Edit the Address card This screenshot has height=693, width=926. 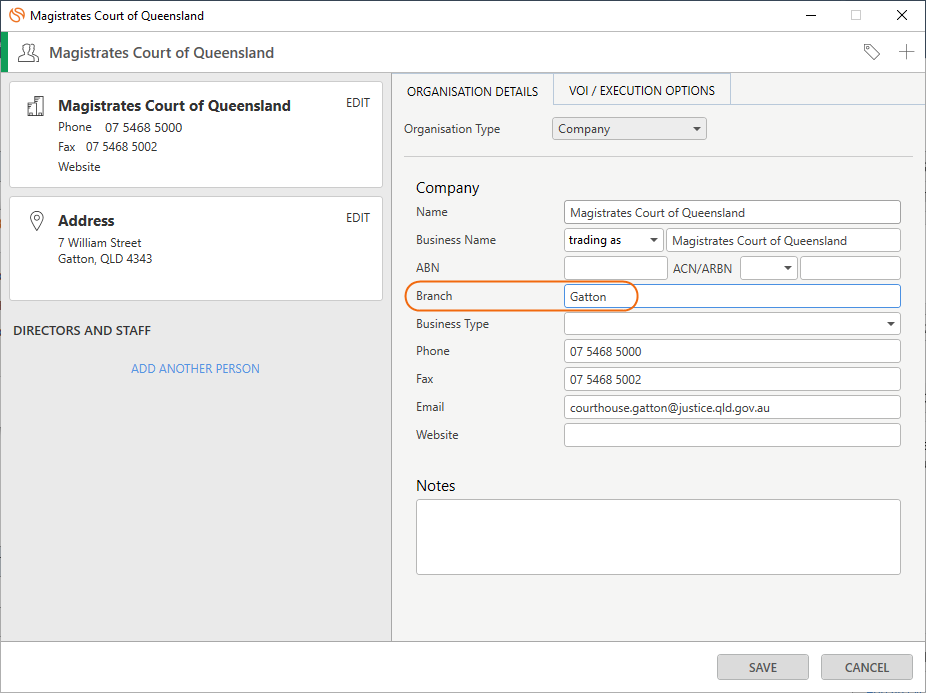(358, 218)
